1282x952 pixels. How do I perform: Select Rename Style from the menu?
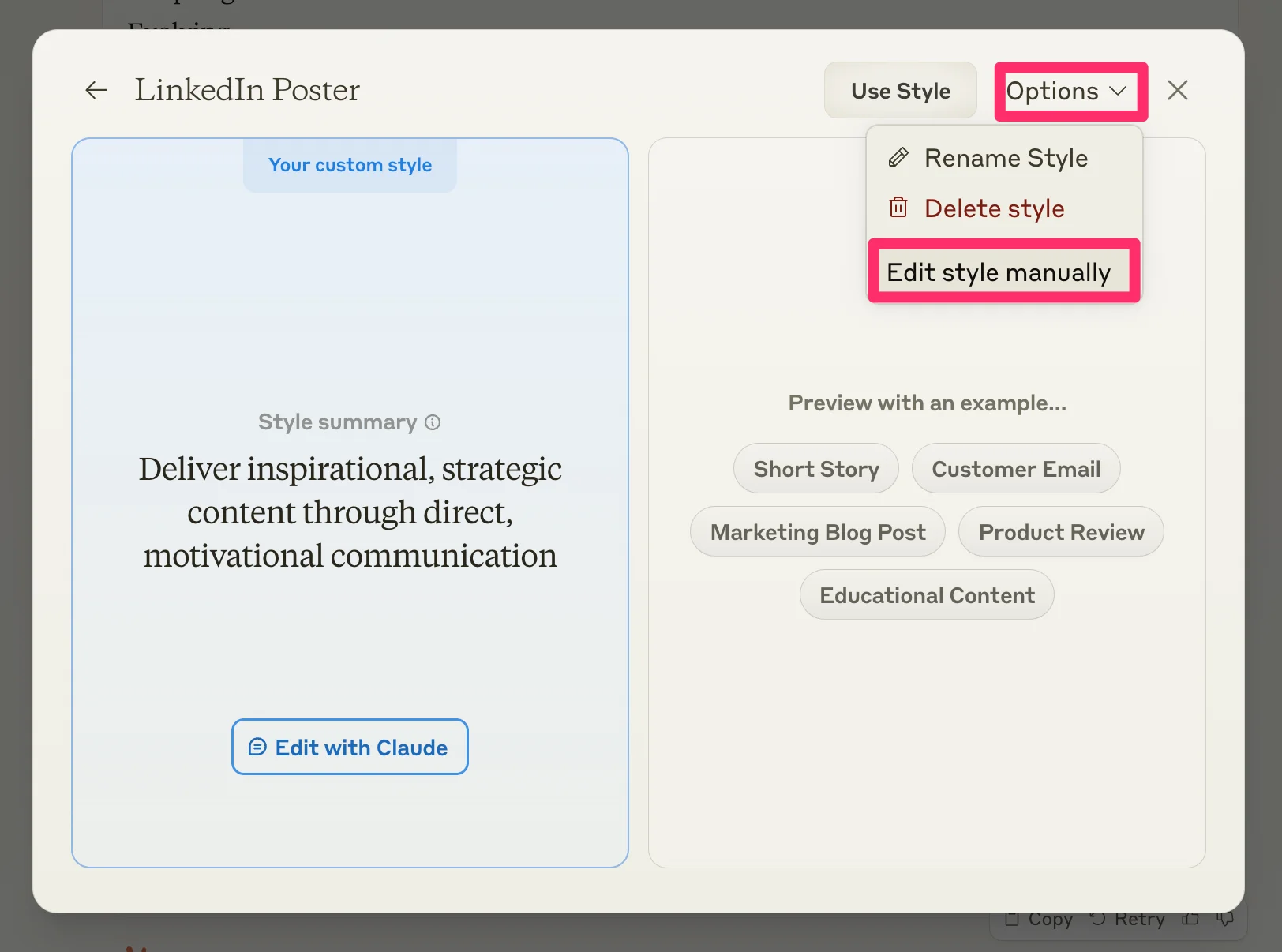(1004, 158)
